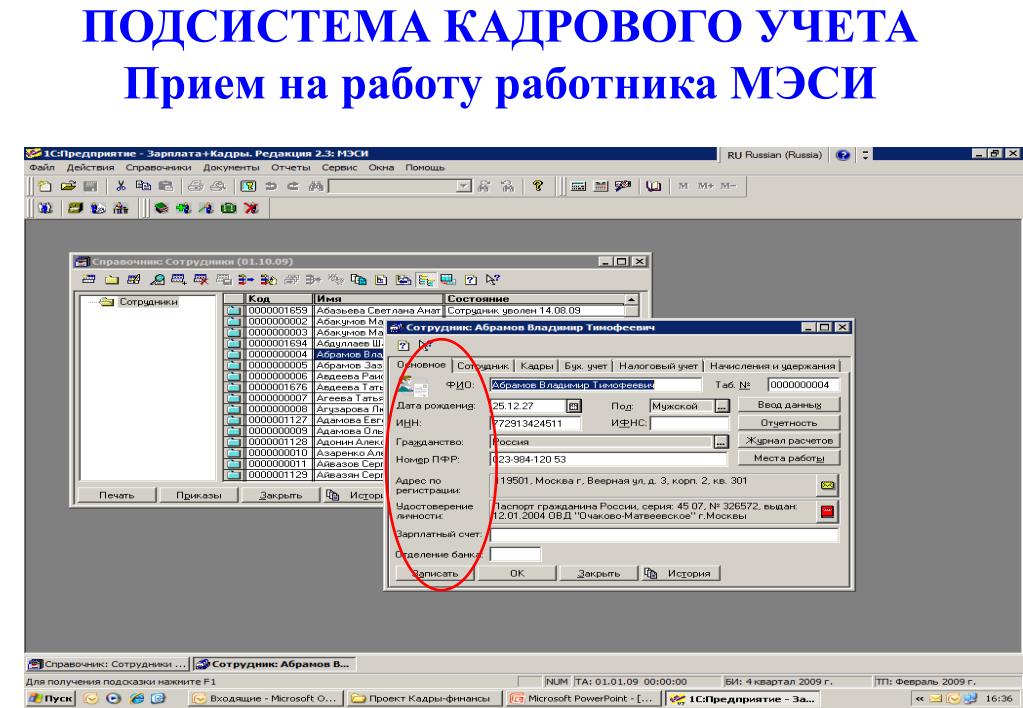Click the red X icon in second toolbar
Image resolution: width=1023 pixels, height=708 pixels.
pyautogui.click(x=251, y=208)
